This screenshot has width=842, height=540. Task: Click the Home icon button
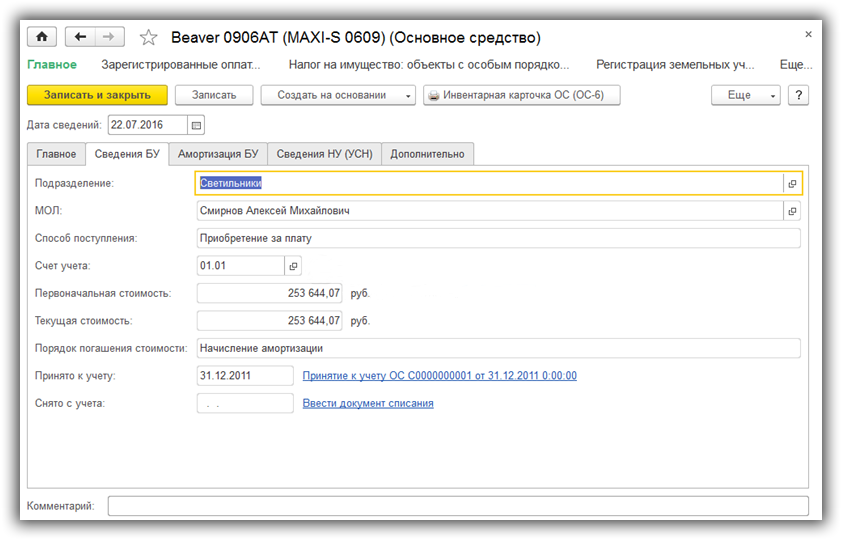click(42, 37)
